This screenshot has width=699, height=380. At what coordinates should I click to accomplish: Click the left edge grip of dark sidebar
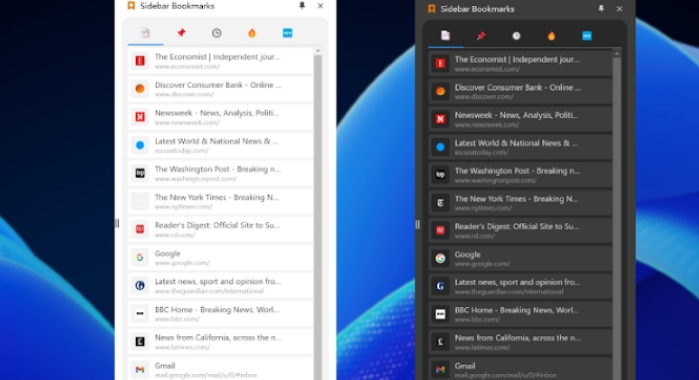(417, 225)
